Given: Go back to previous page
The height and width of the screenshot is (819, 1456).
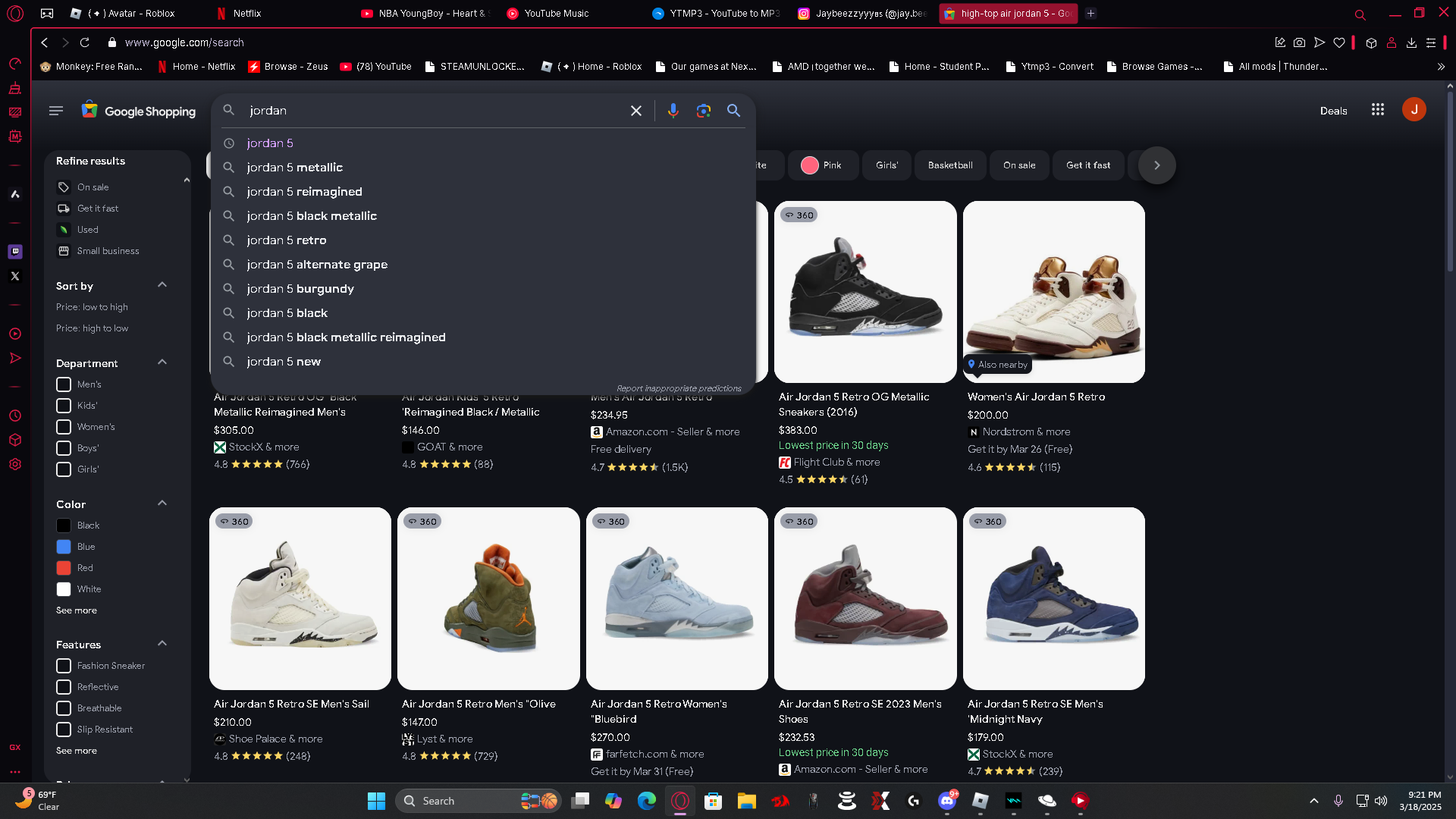Looking at the screenshot, I should pos(45,42).
